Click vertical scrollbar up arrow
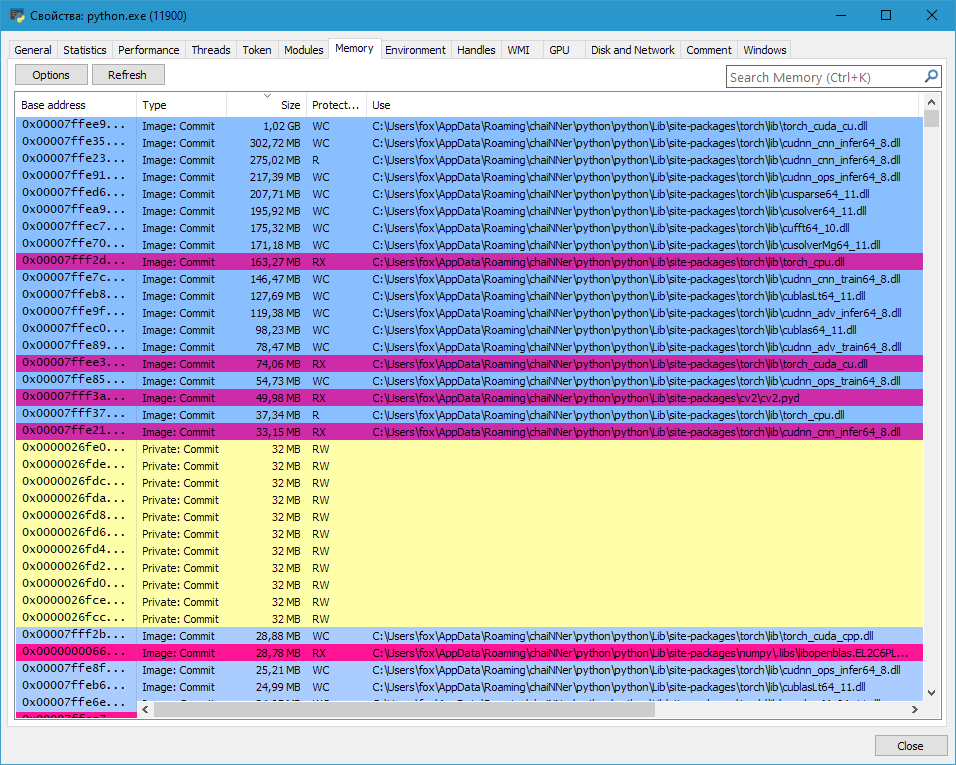This screenshot has width=956, height=765. point(931,102)
